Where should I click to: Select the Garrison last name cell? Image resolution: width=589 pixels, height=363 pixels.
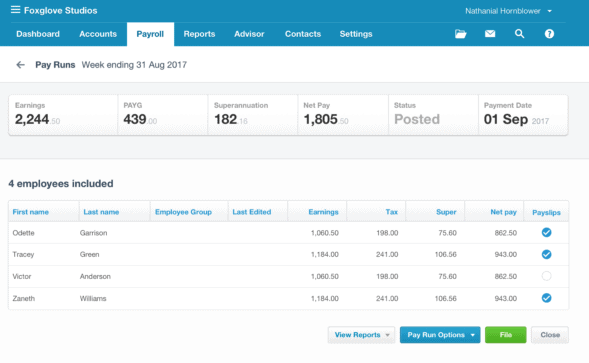point(94,233)
